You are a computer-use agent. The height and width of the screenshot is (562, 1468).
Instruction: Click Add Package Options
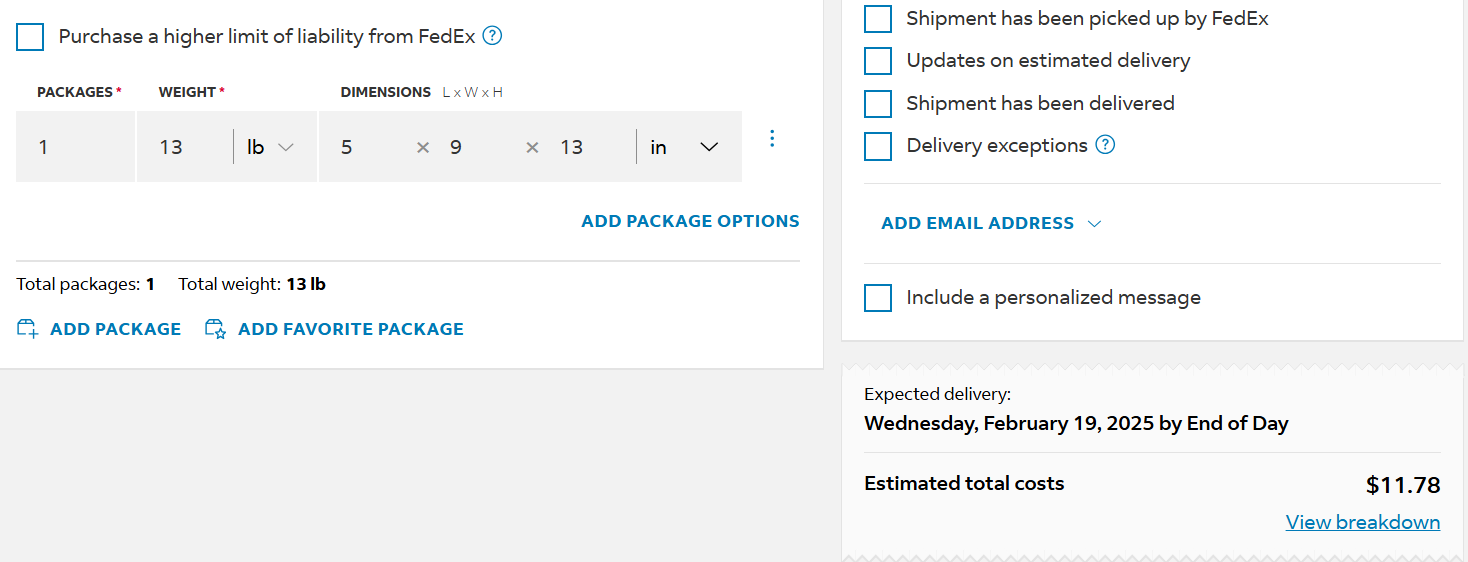point(690,221)
